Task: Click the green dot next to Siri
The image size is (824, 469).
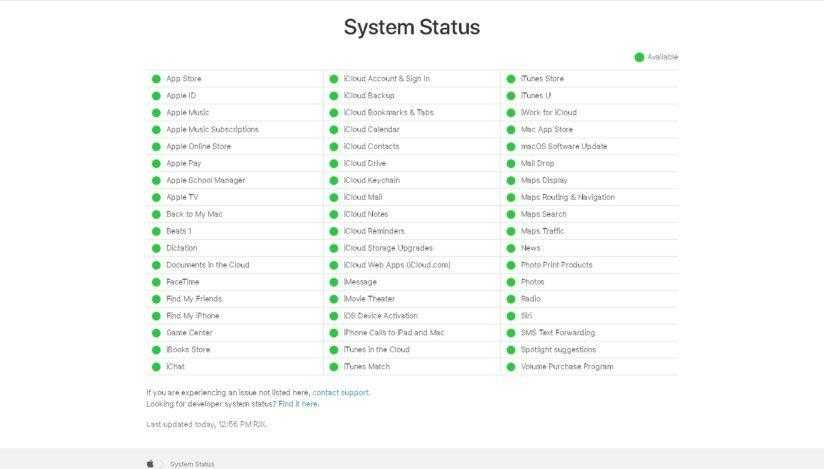Action: click(511, 316)
